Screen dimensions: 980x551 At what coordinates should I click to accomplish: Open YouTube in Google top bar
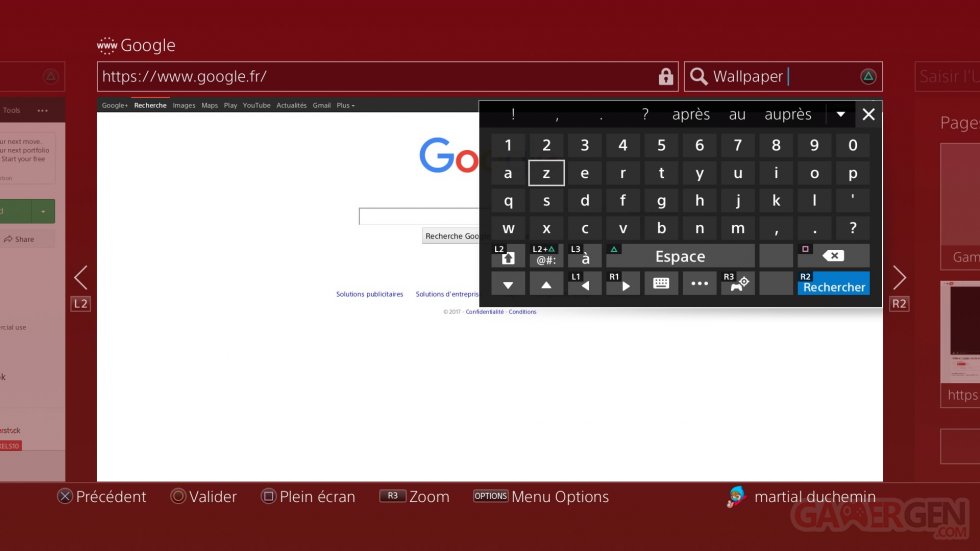[x=256, y=106]
